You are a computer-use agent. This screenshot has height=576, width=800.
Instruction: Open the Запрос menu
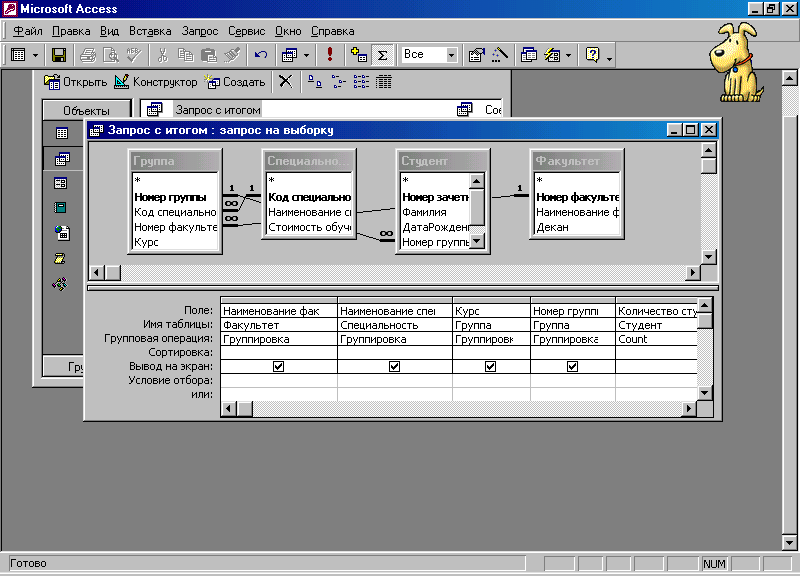tap(199, 31)
